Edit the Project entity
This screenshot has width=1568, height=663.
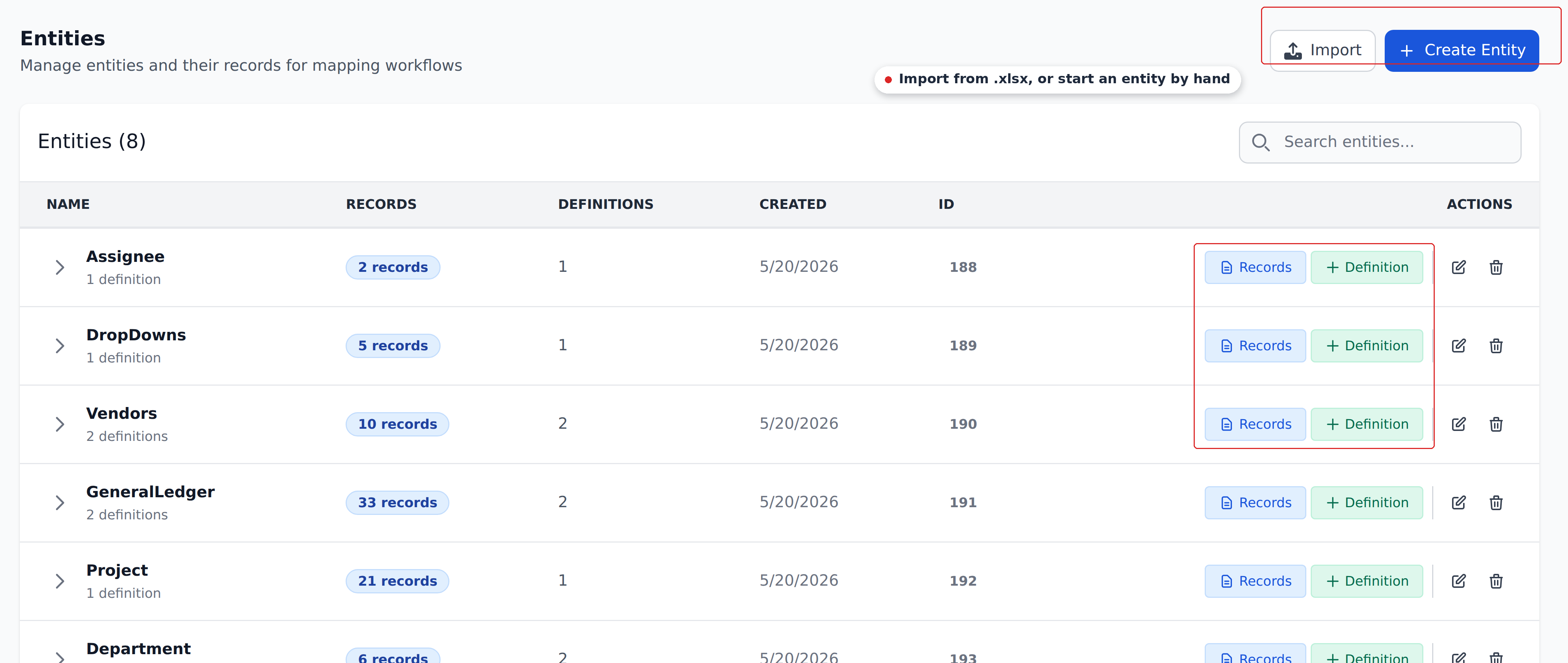point(1458,581)
